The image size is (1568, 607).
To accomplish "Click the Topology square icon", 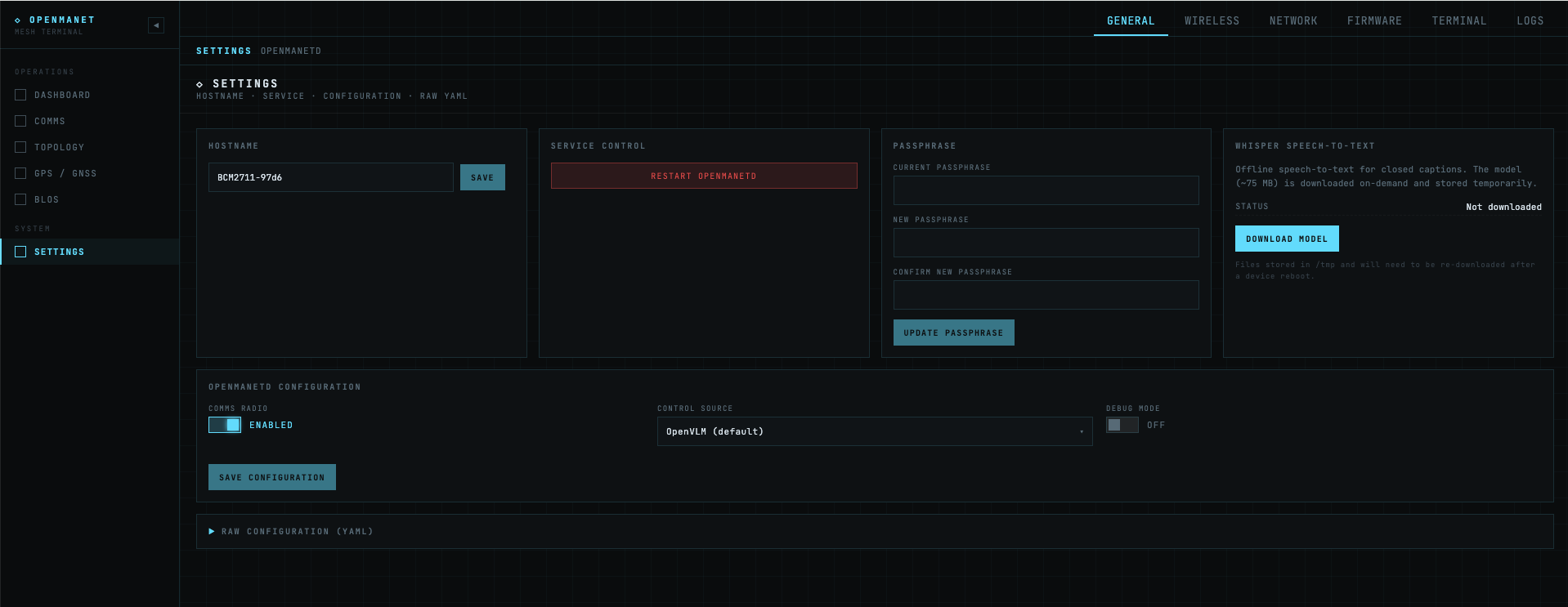I will [x=20, y=147].
